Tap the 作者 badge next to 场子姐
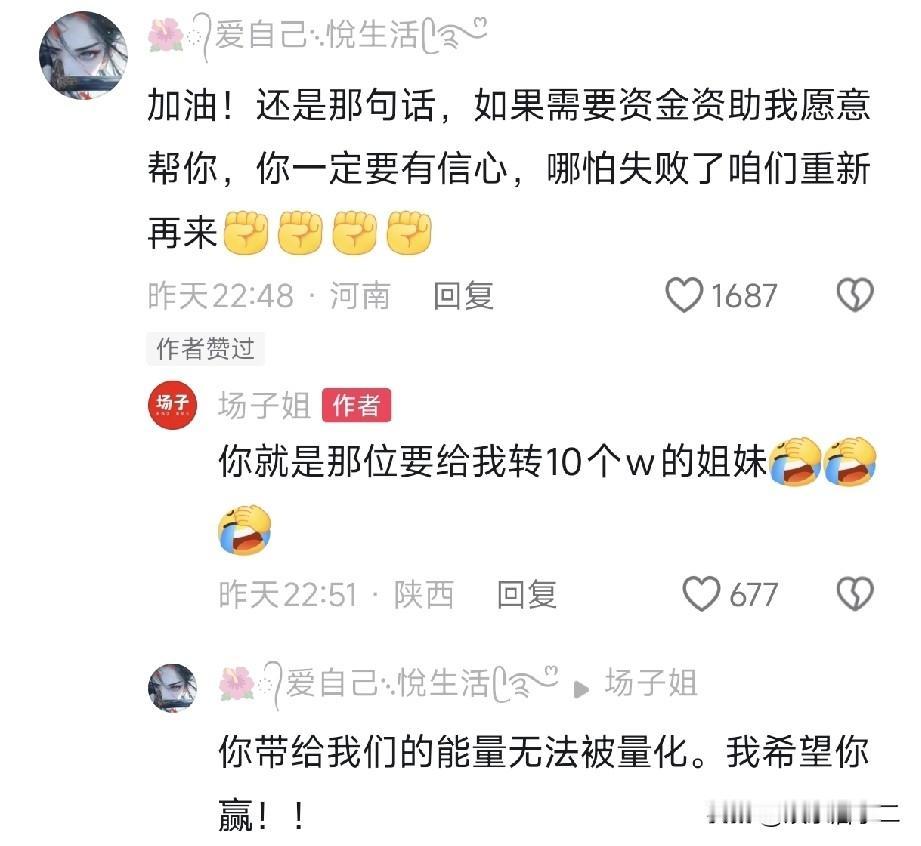Image resolution: width=921 pixels, height=846 pixels. pyautogui.click(x=357, y=405)
